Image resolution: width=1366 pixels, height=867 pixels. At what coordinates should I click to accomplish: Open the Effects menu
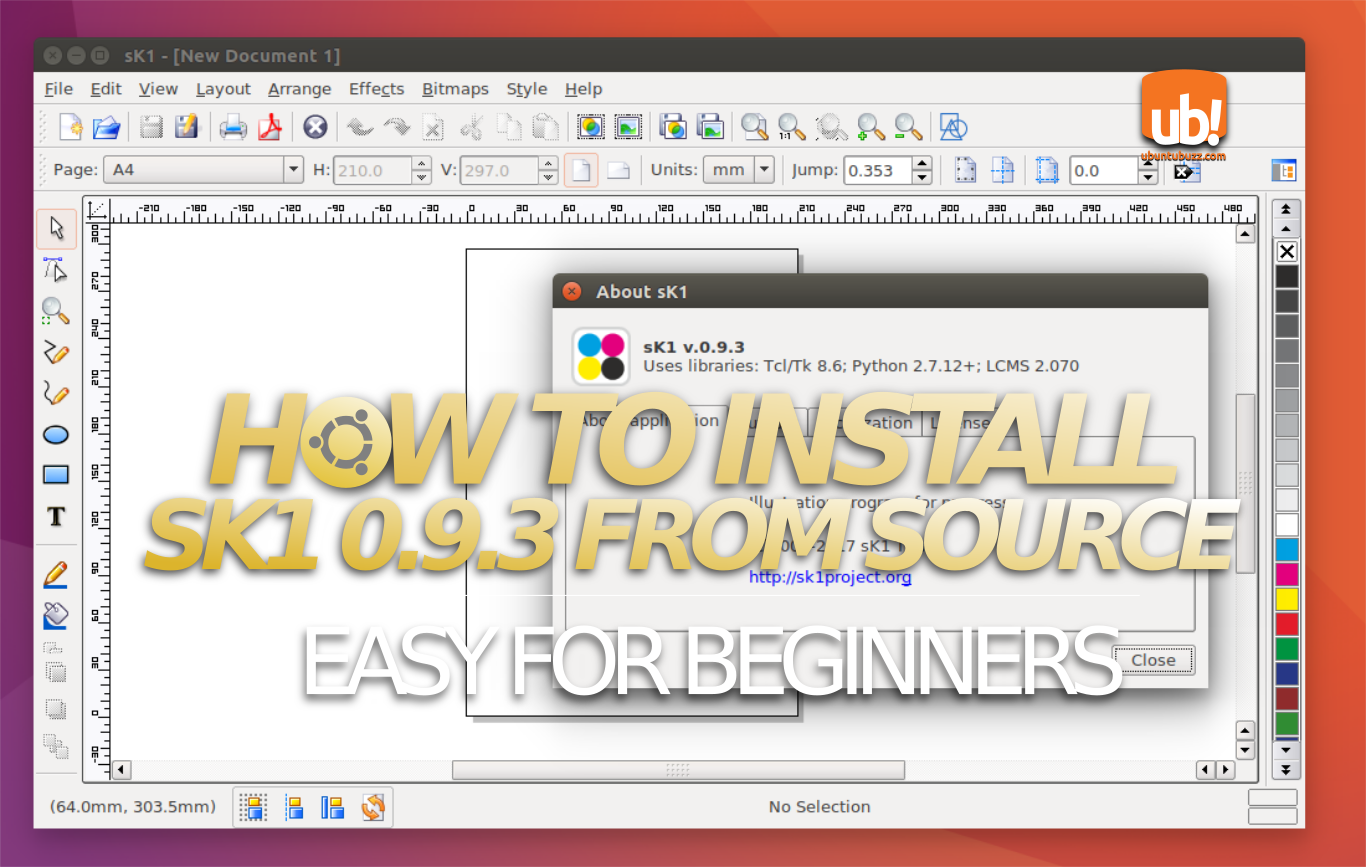(x=376, y=89)
